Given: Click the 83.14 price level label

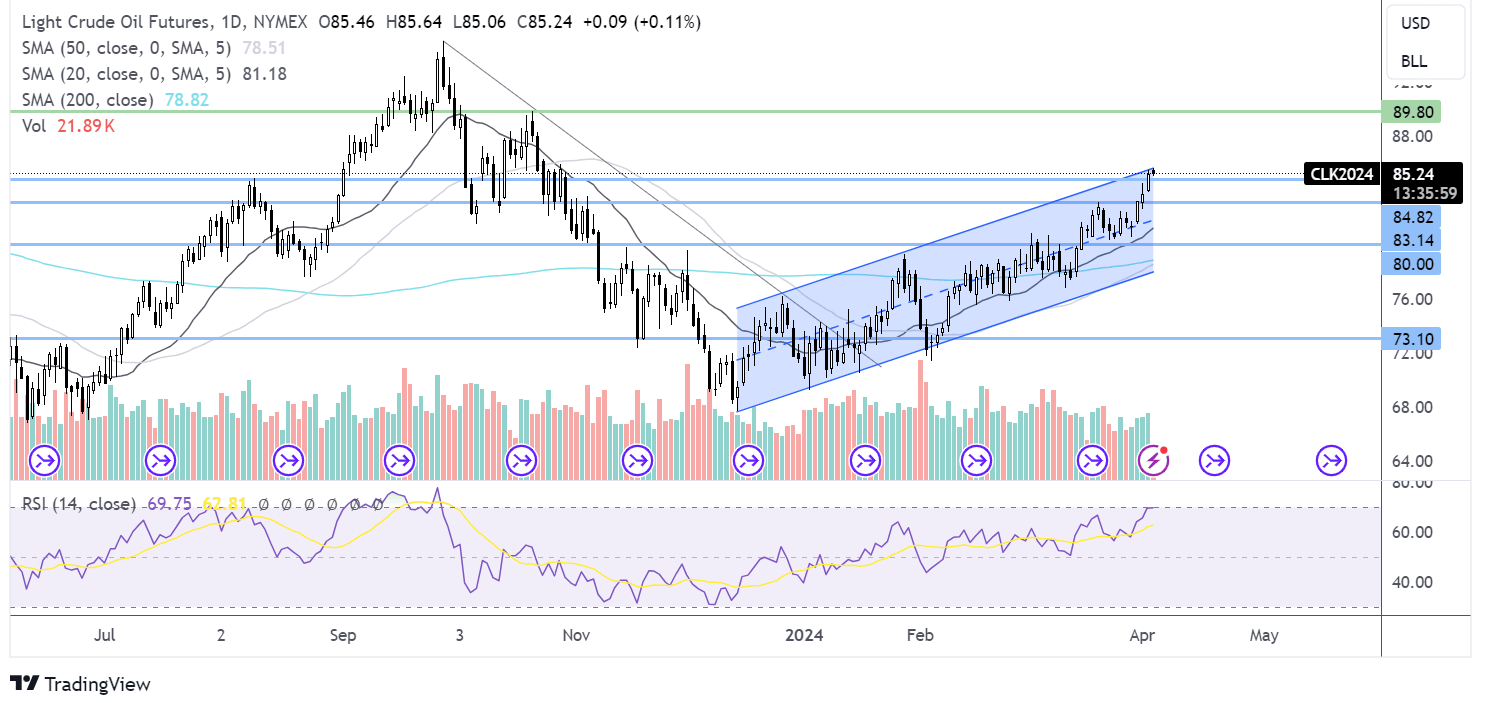Looking at the screenshot, I should tap(1409, 241).
